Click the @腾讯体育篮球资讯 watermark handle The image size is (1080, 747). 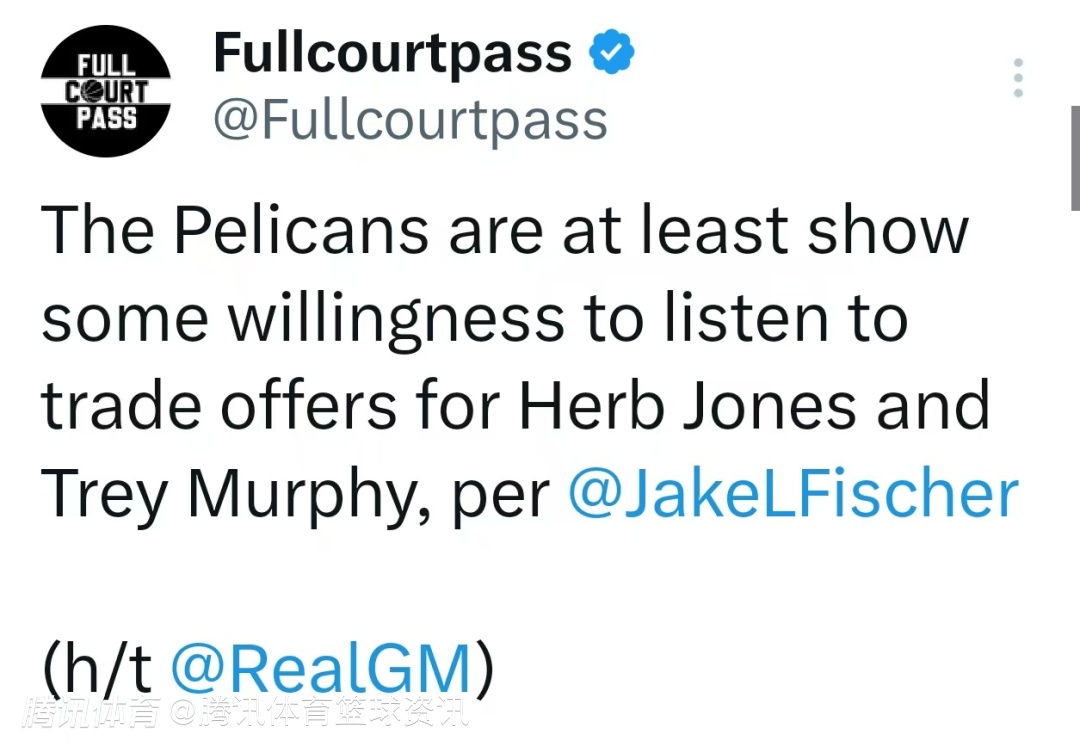[x=318, y=714]
